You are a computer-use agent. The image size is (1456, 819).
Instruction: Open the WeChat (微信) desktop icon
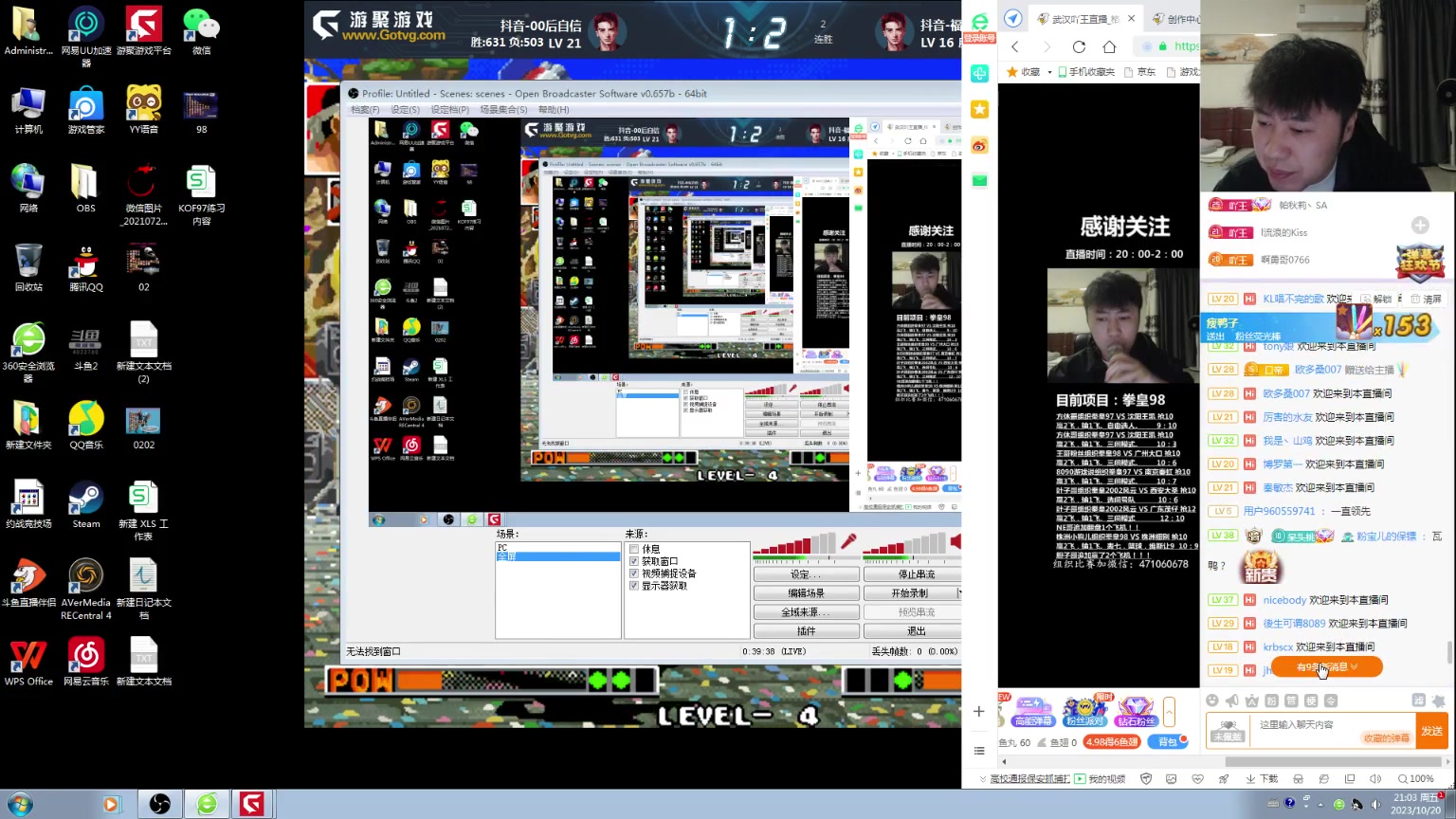[201, 30]
